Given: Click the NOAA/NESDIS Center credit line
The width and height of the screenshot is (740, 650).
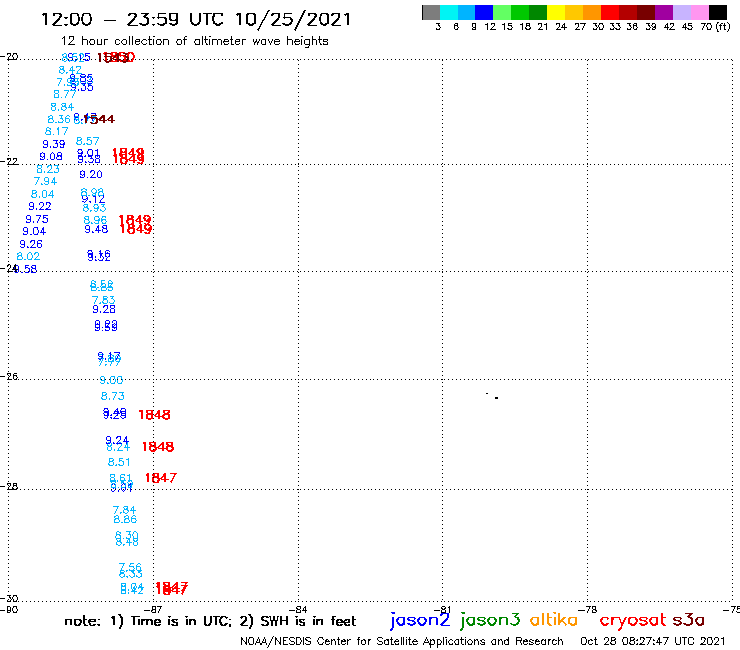Looking at the screenshot, I should tap(402, 641).
